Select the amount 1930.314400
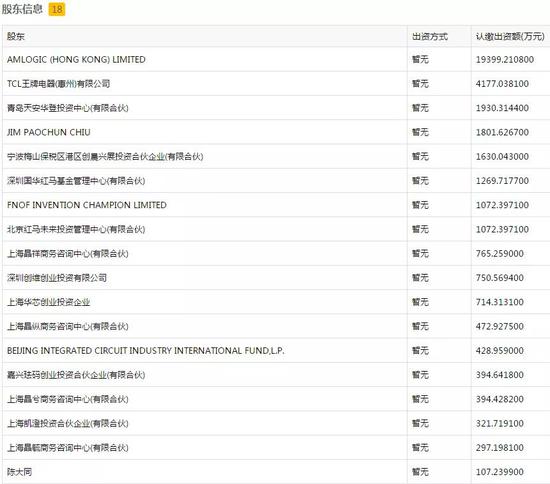Viewport: 550px width, 484px height. [x=502, y=108]
